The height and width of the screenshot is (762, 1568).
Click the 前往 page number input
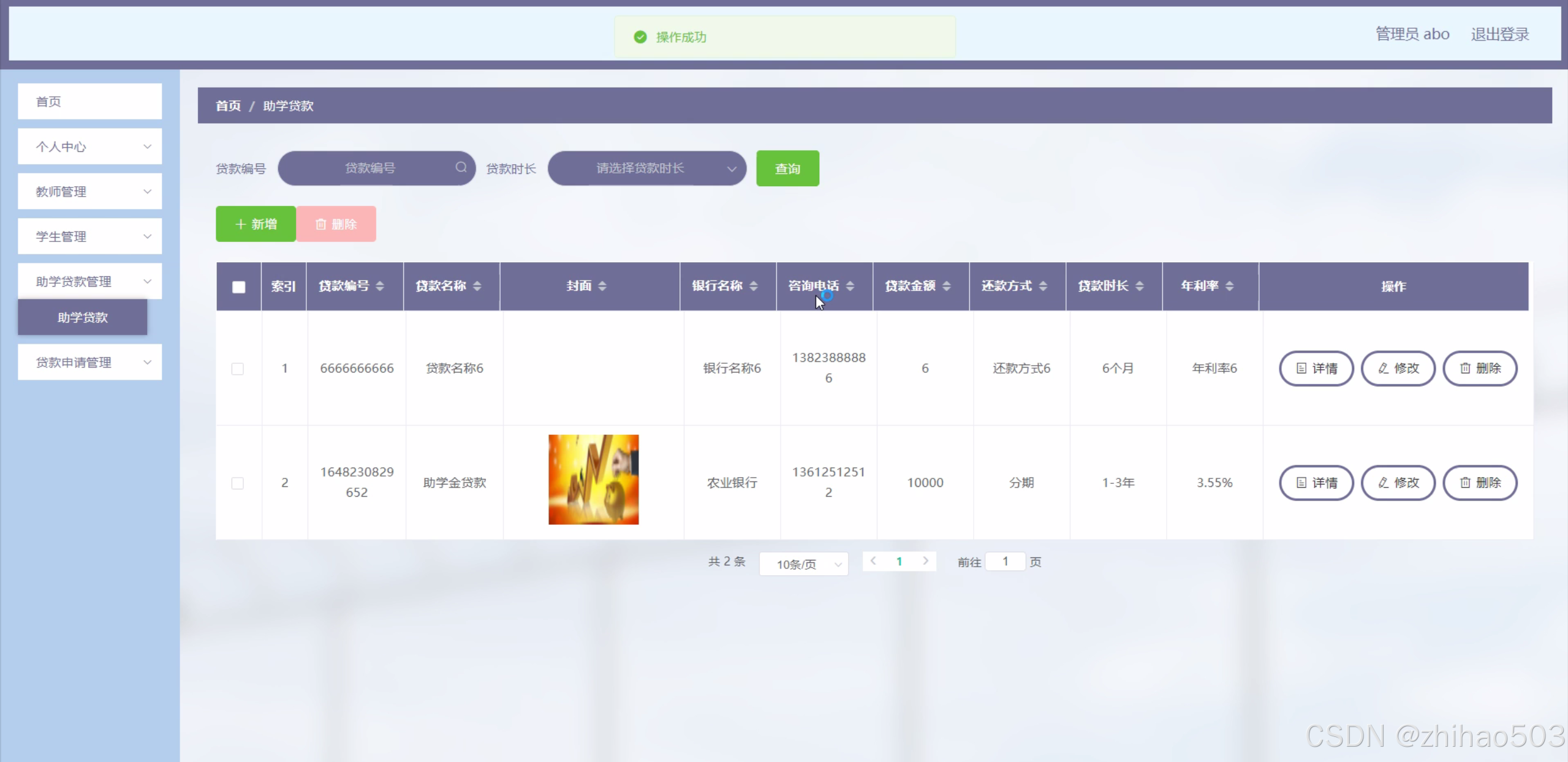[1005, 562]
